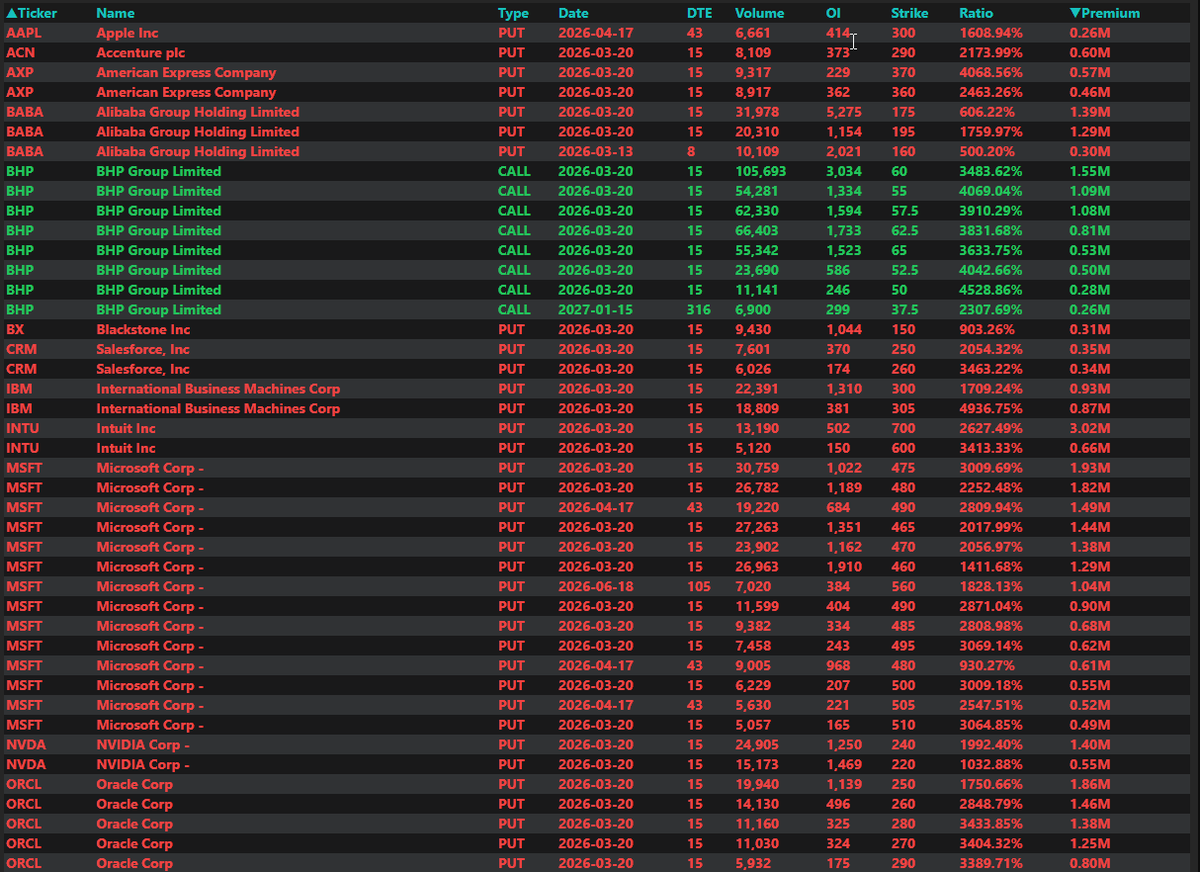This screenshot has height=872, width=1200.
Task: Click the strike value 560
Action: tap(904, 587)
